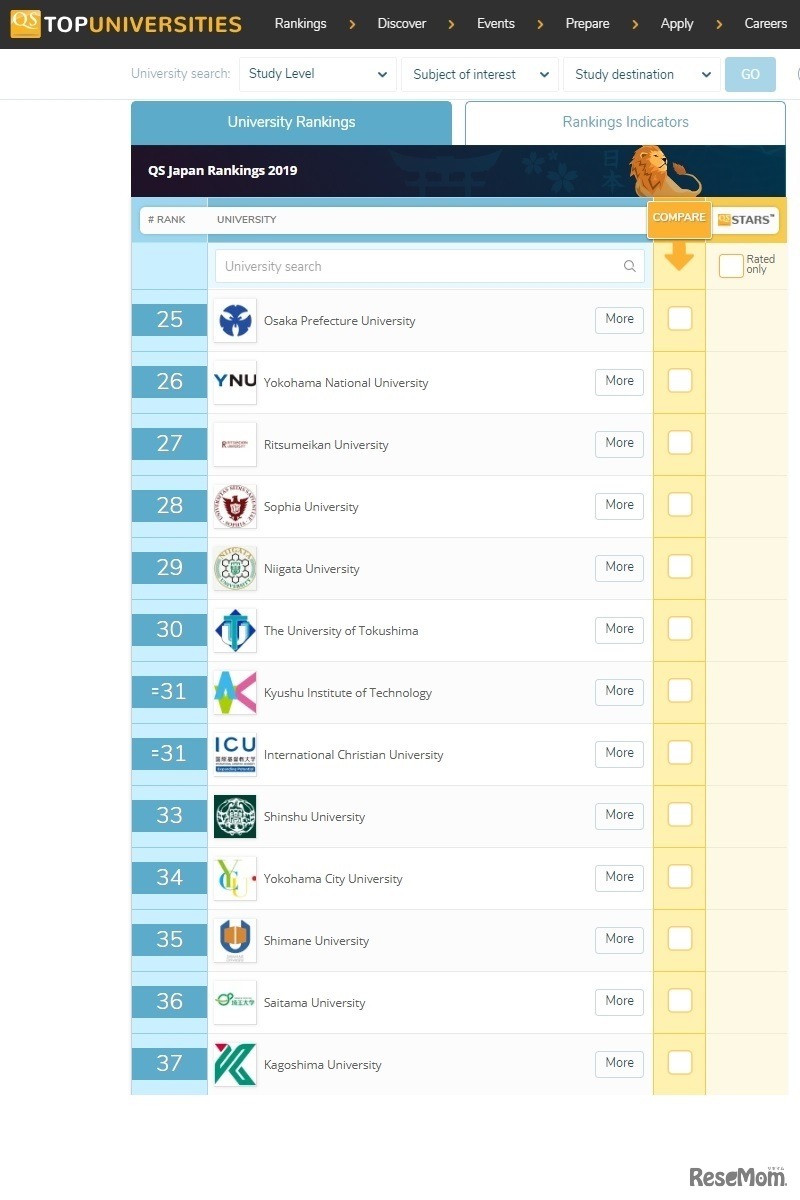The image size is (800, 1200).
Task: Click the GO search button
Action: 750,74
